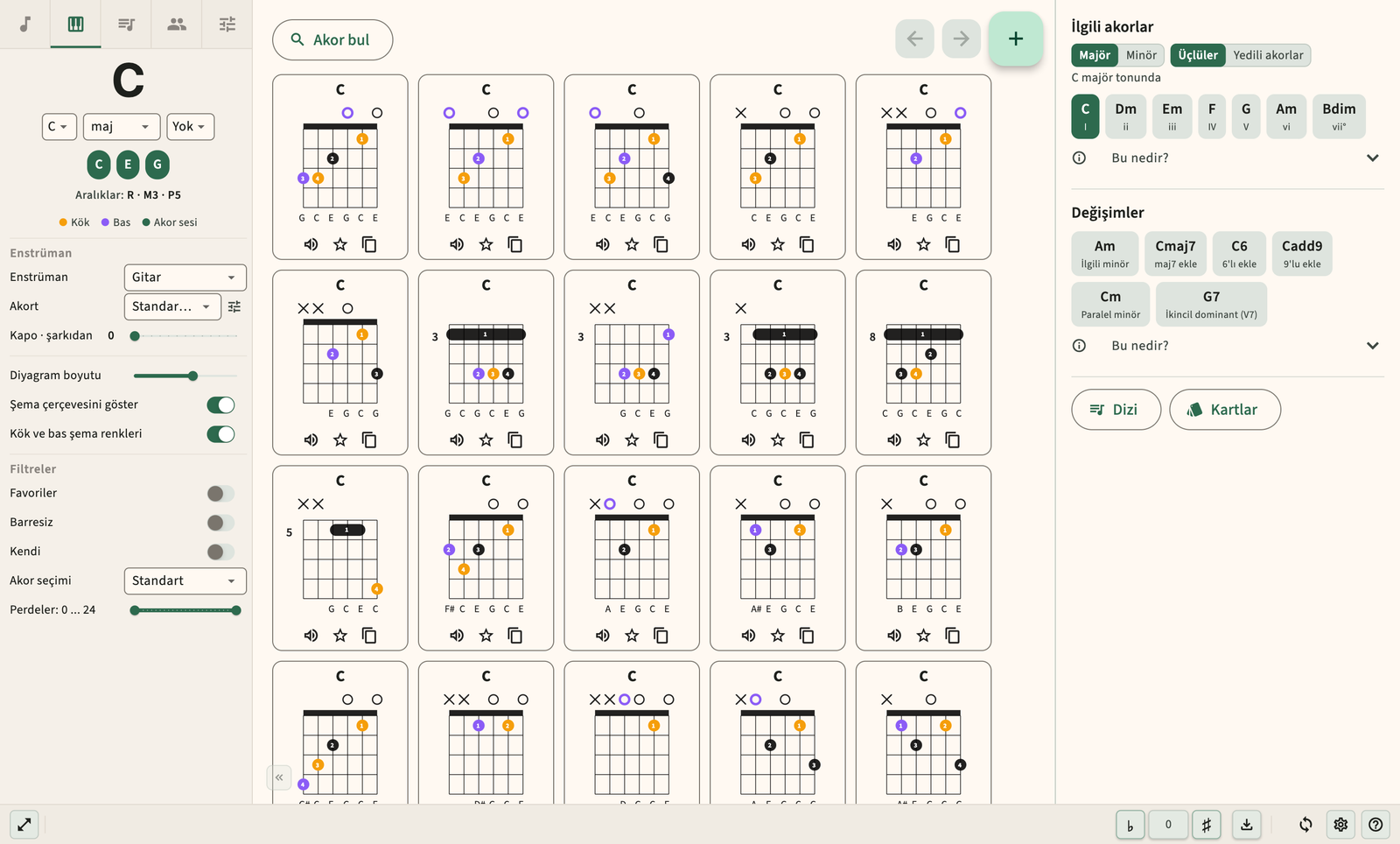Switch to the Minör tab

pyautogui.click(x=1141, y=55)
